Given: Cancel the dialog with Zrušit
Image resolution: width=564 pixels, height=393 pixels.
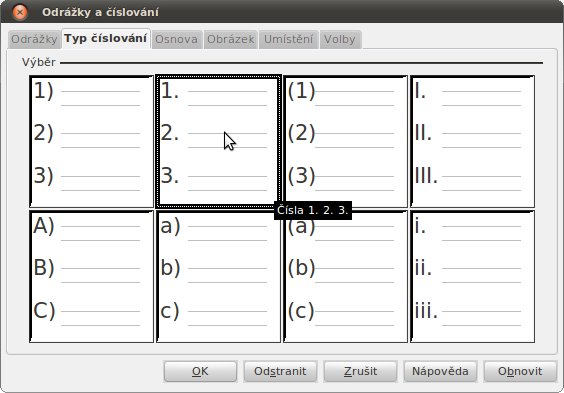Looking at the screenshot, I should point(360,371).
